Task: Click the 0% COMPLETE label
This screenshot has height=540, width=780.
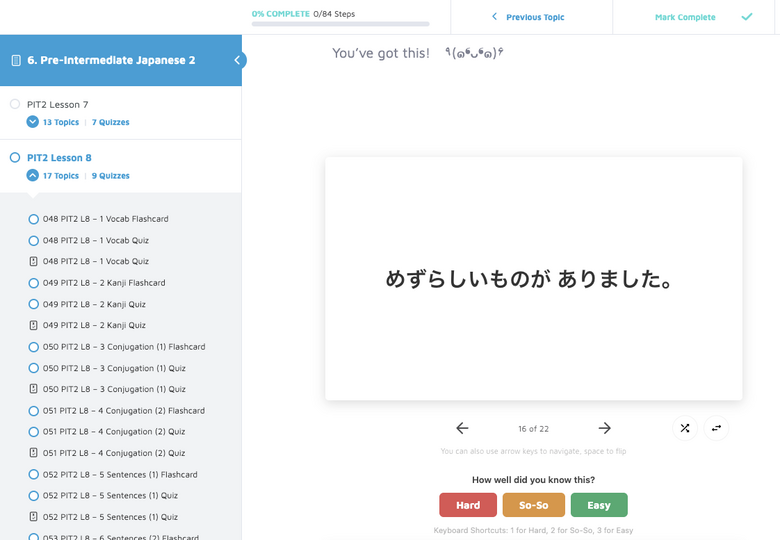Action: tap(281, 14)
